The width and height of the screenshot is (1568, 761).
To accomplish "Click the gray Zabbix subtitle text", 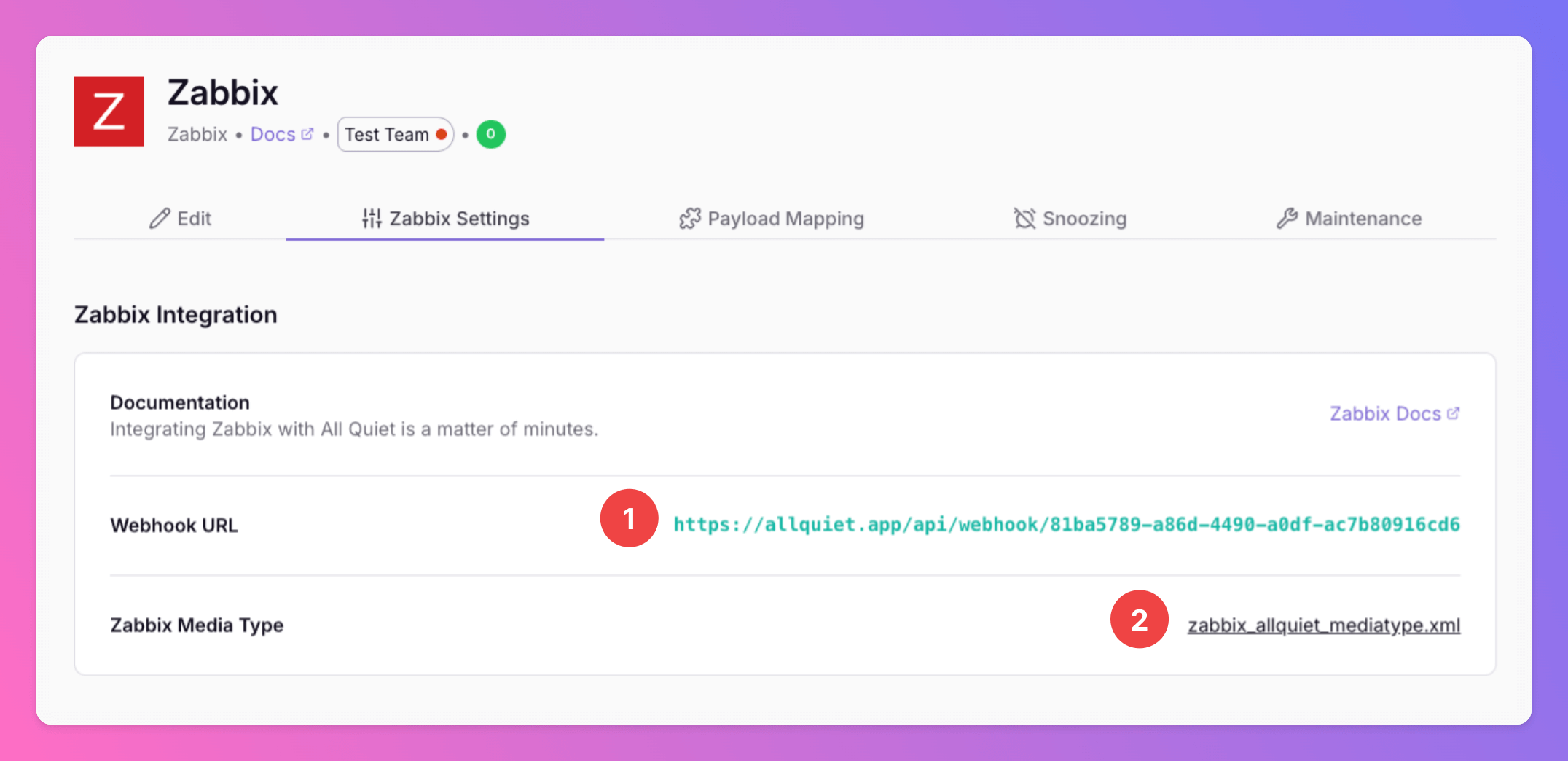I will [197, 134].
